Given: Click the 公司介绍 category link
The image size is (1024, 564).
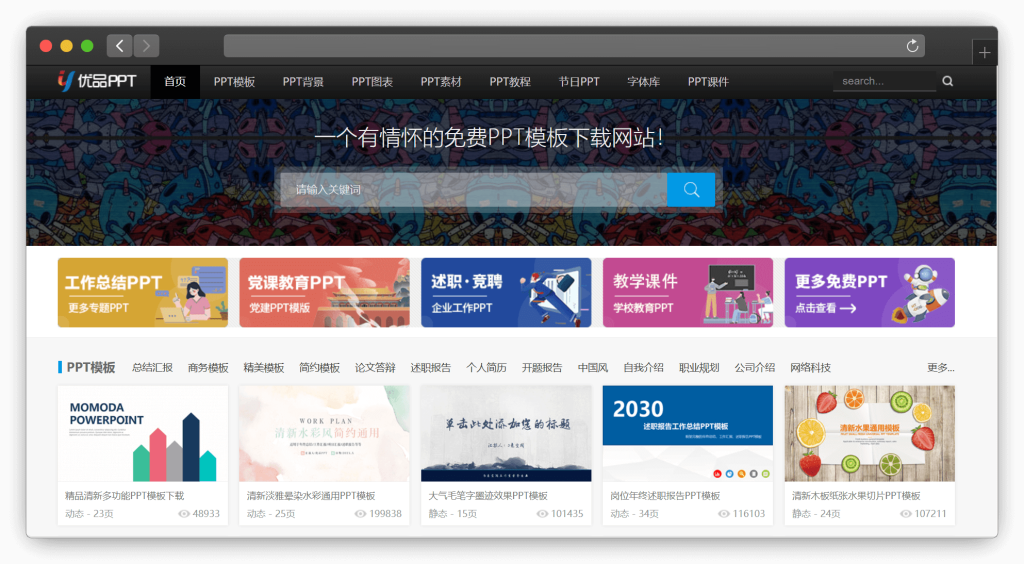Looking at the screenshot, I should (x=755, y=368).
